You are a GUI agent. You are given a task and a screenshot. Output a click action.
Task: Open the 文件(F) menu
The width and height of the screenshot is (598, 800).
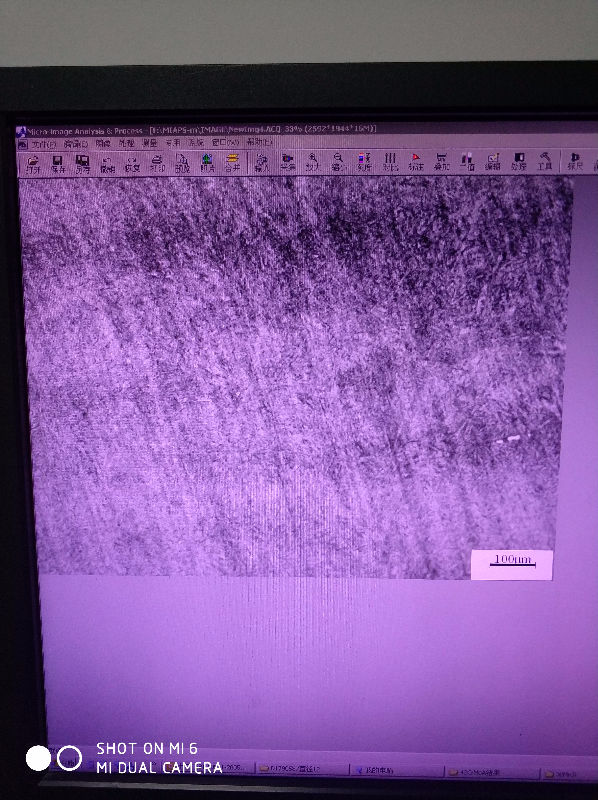tap(44, 144)
